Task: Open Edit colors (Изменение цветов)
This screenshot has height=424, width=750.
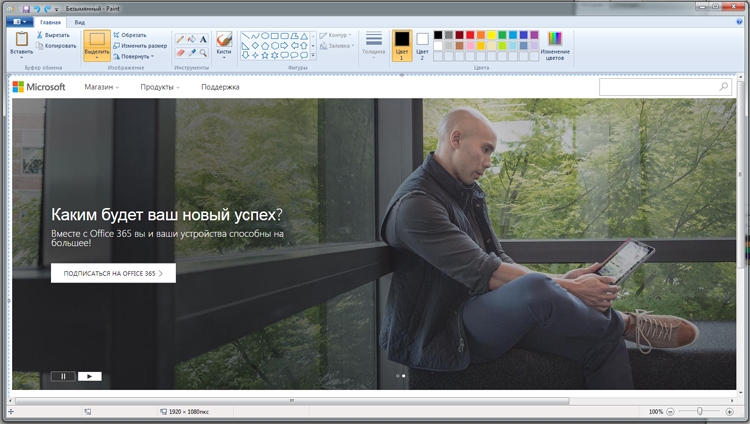Action: [556, 44]
